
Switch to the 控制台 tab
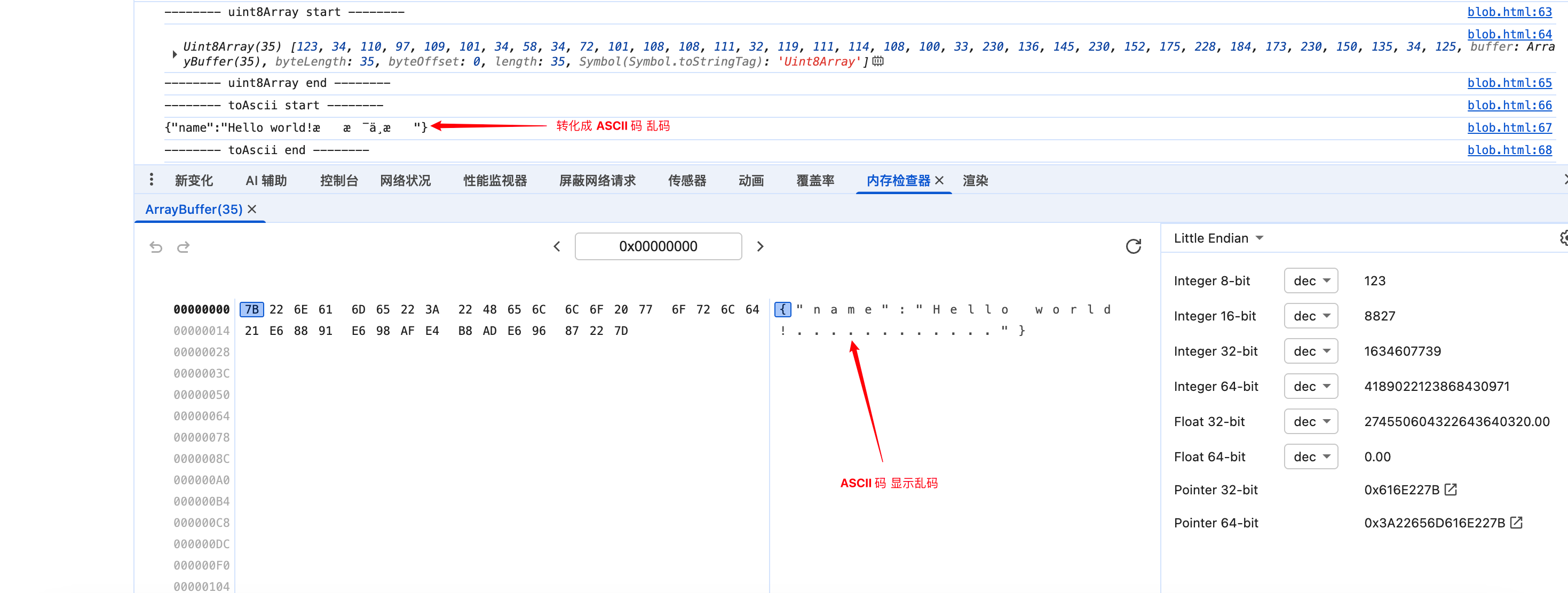point(338,179)
